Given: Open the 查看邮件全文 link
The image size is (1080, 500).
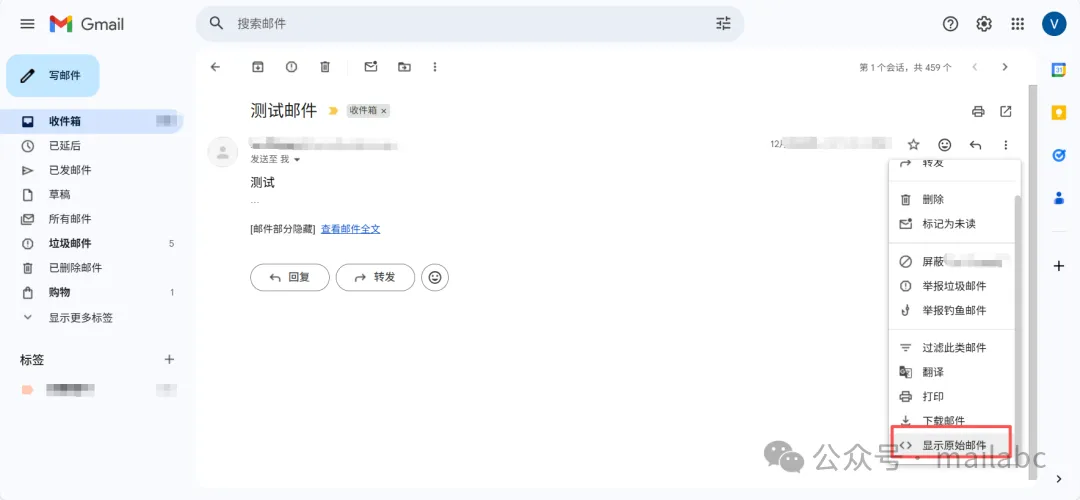Looking at the screenshot, I should [350, 229].
